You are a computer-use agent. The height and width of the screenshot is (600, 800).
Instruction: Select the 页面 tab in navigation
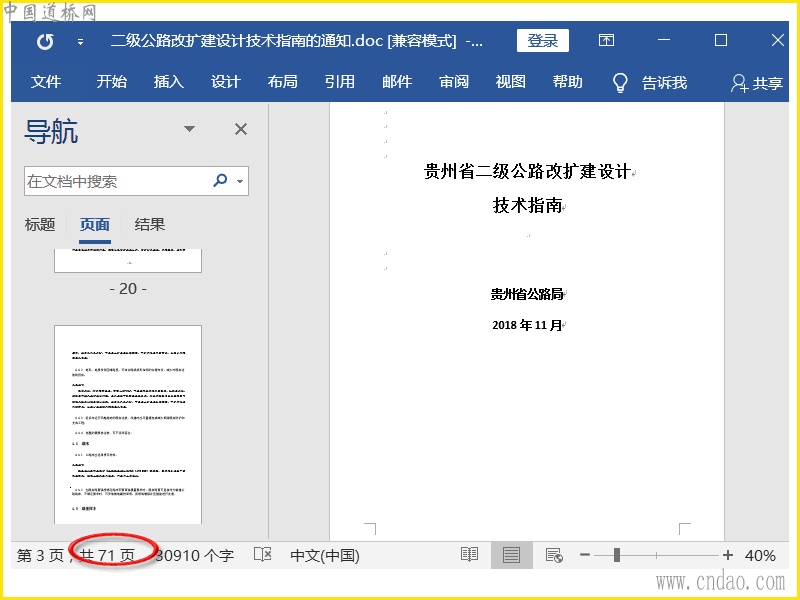pyautogui.click(x=95, y=224)
